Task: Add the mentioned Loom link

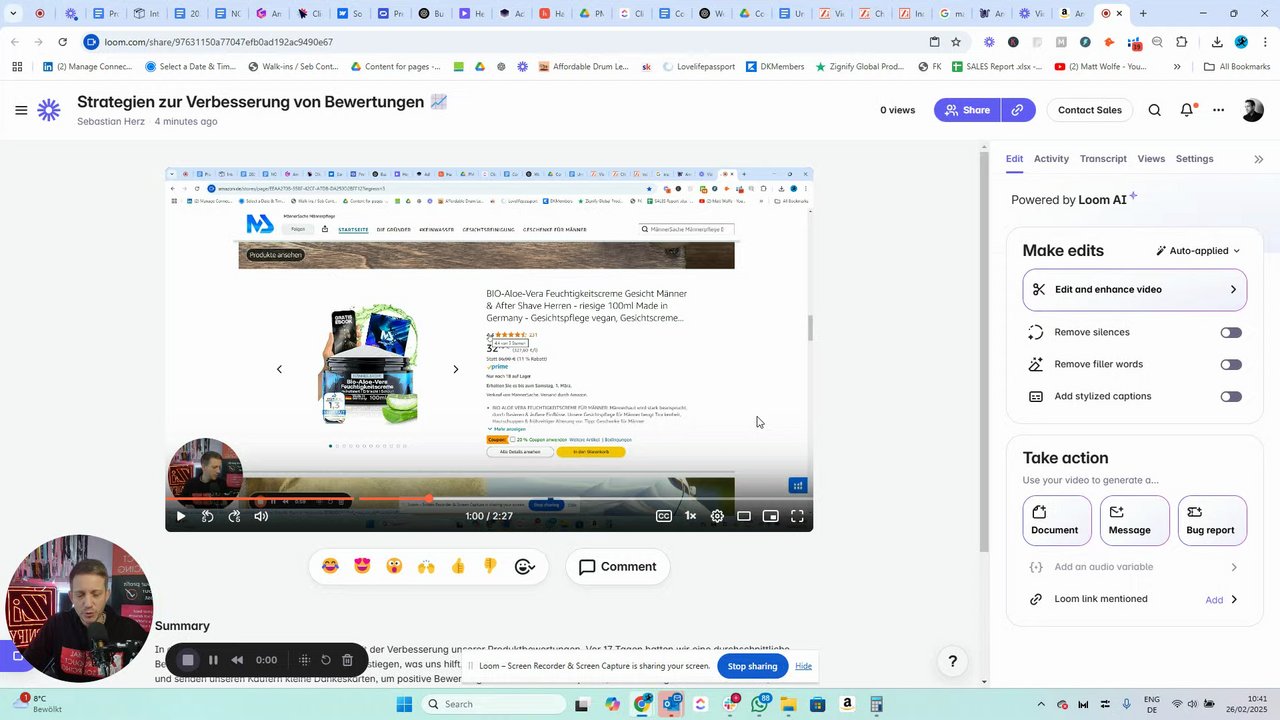Action: click(1214, 600)
